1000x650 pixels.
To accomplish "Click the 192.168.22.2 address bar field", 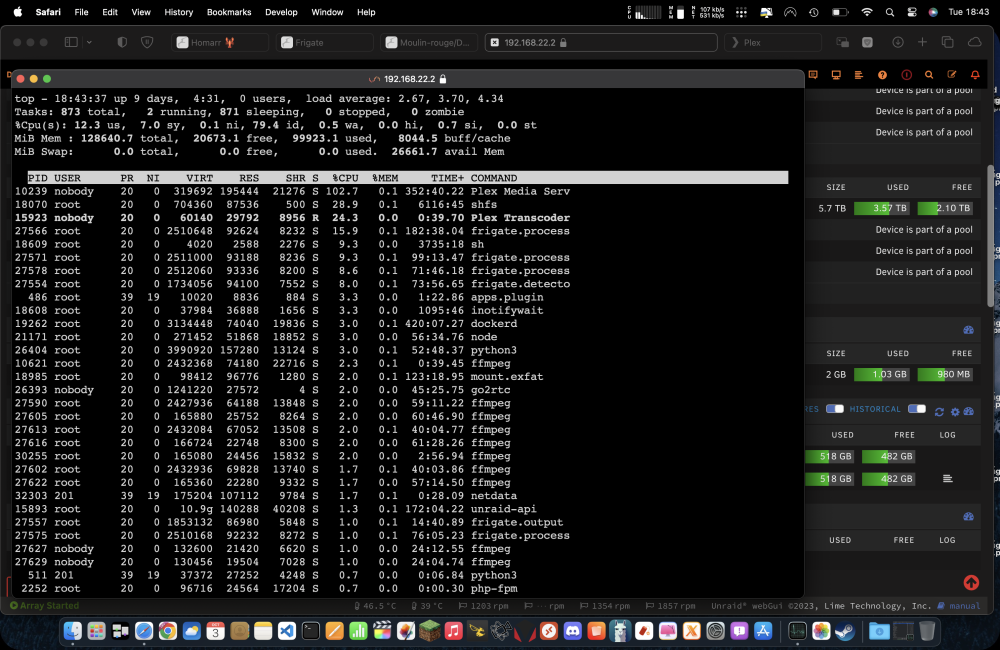I will tap(601, 42).
